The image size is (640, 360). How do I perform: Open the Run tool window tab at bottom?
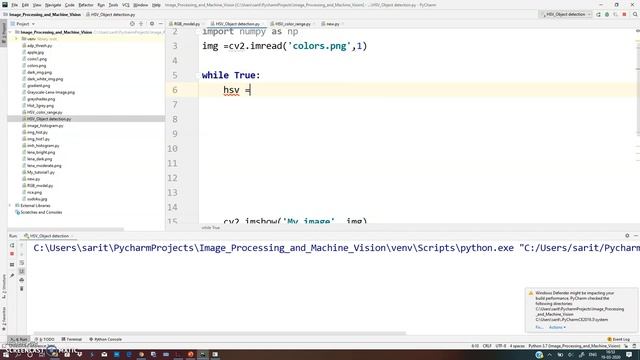click(x=19, y=339)
